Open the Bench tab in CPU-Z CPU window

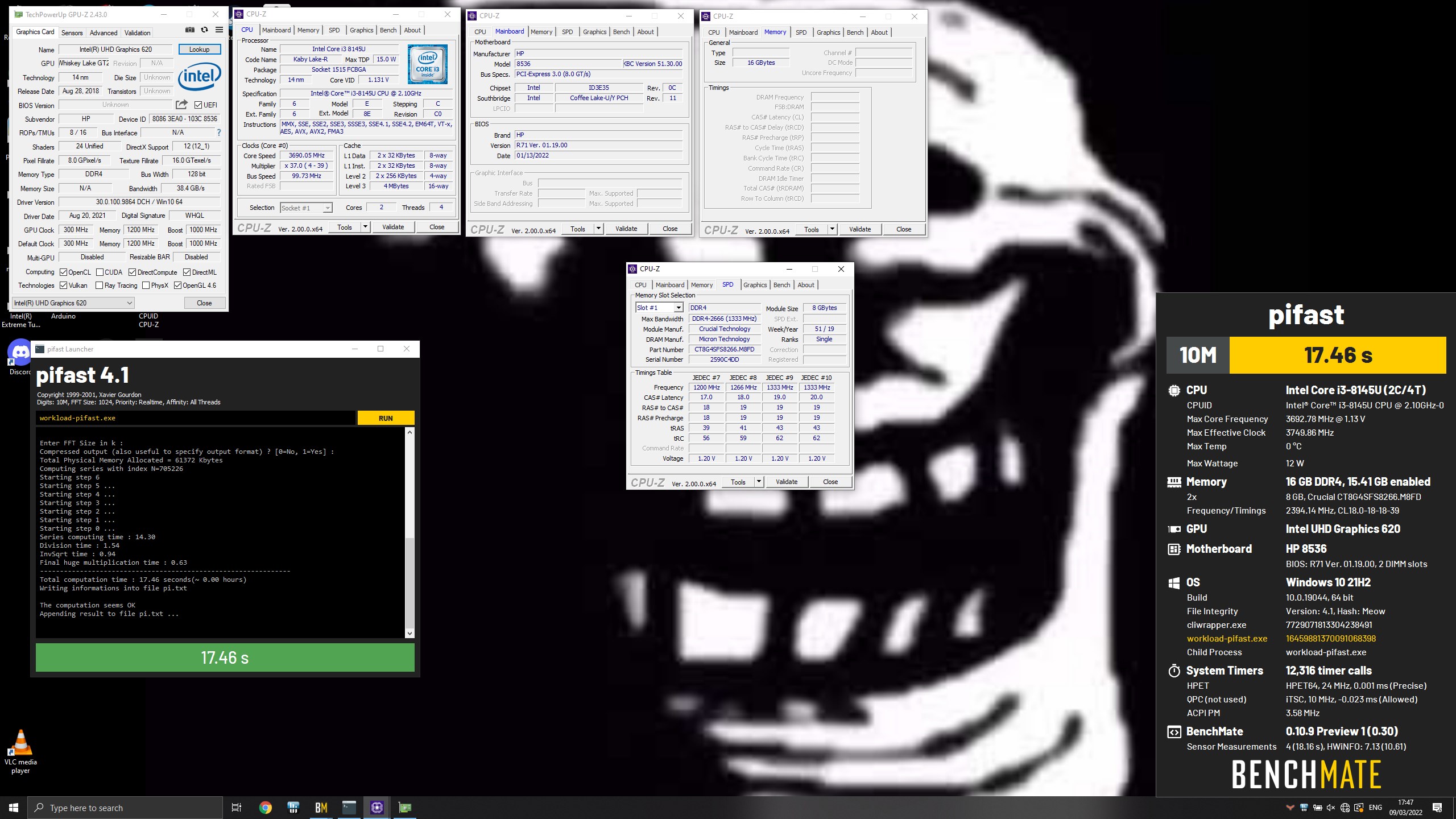click(x=388, y=30)
